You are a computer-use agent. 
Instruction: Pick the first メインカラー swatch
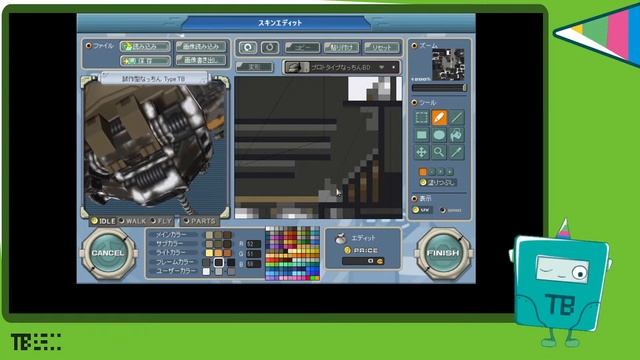(x=209, y=235)
